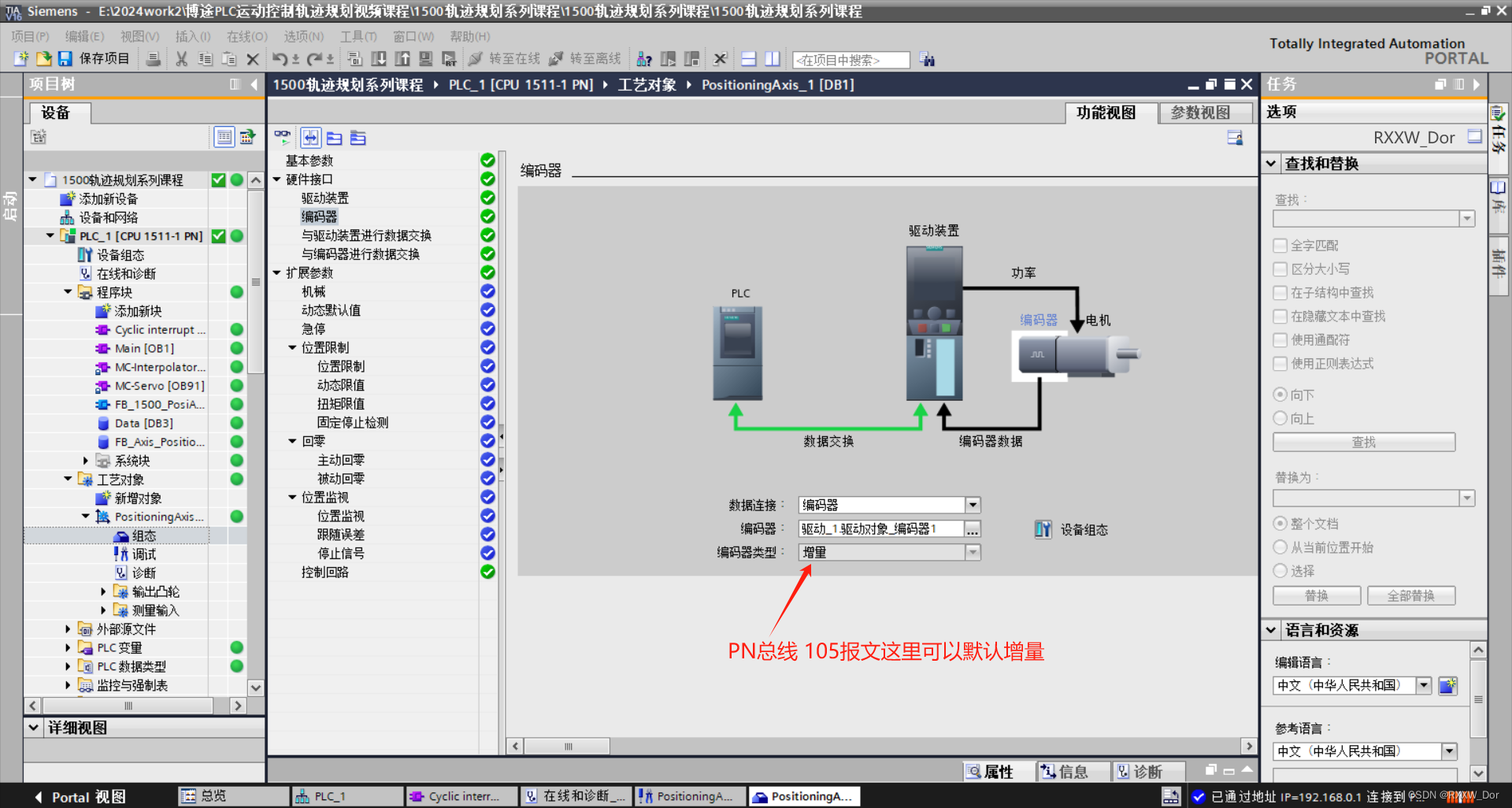The height and width of the screenshot is (808, 1512).
Task: Click the editor horizontal scrollbar thumb
Action: tap(567, 746)
